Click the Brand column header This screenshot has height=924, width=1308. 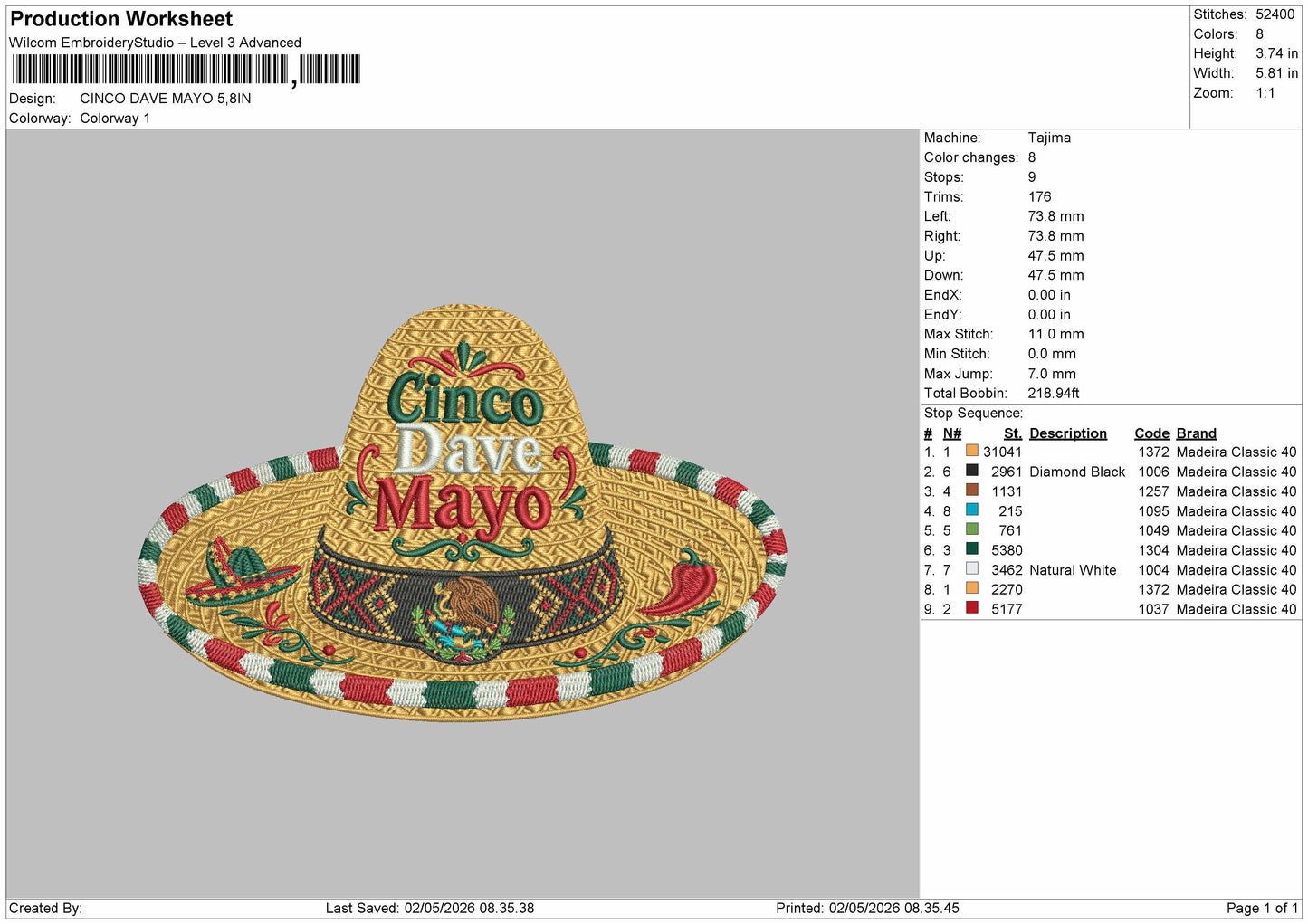click(1197, 433)
